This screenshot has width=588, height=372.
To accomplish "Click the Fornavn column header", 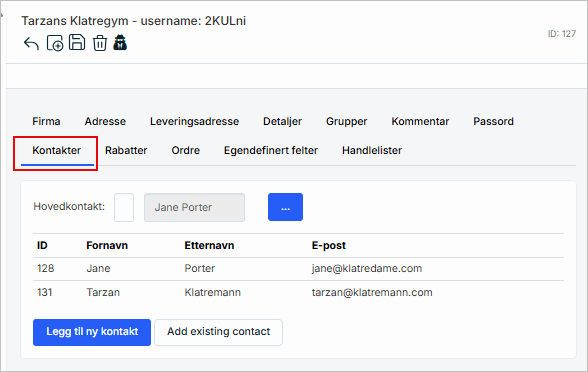I will point(107,246).
